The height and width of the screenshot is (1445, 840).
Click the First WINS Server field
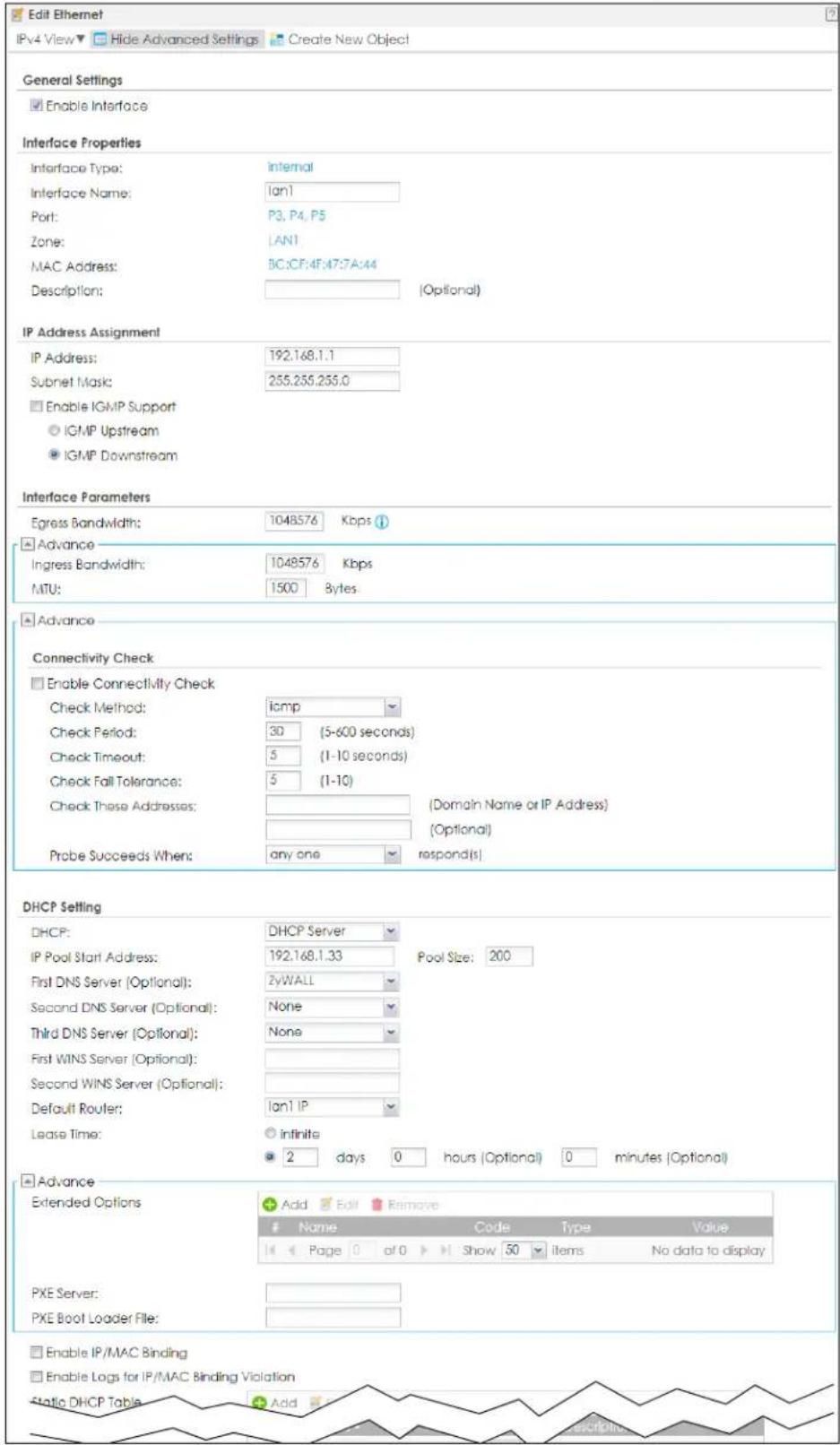(332, 1058)
